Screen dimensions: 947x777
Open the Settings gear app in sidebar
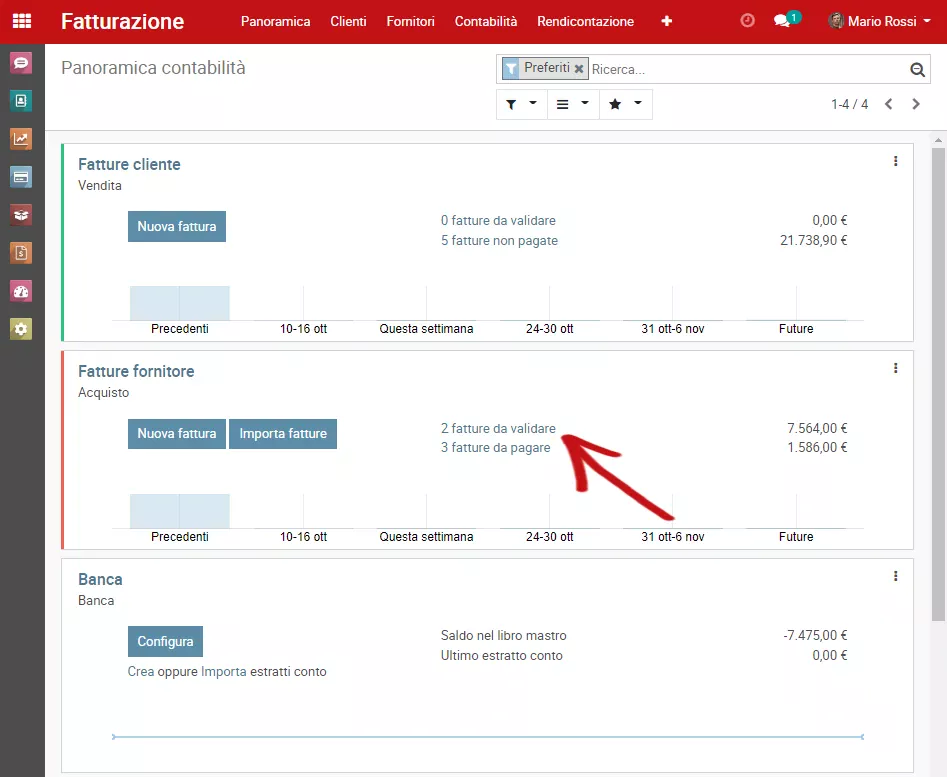pos(21,329)
